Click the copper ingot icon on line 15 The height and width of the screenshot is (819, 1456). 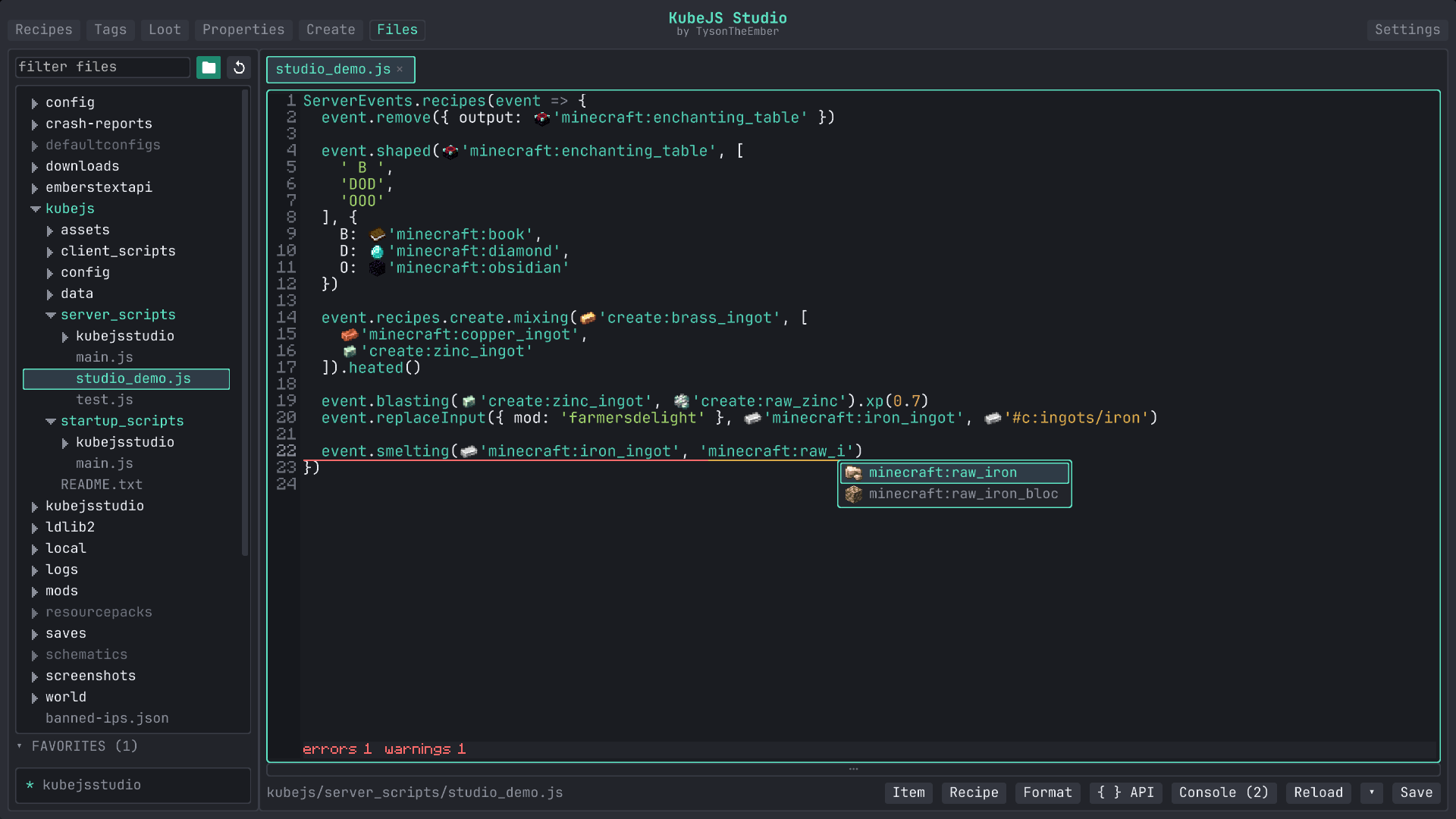tap(350, 335)
